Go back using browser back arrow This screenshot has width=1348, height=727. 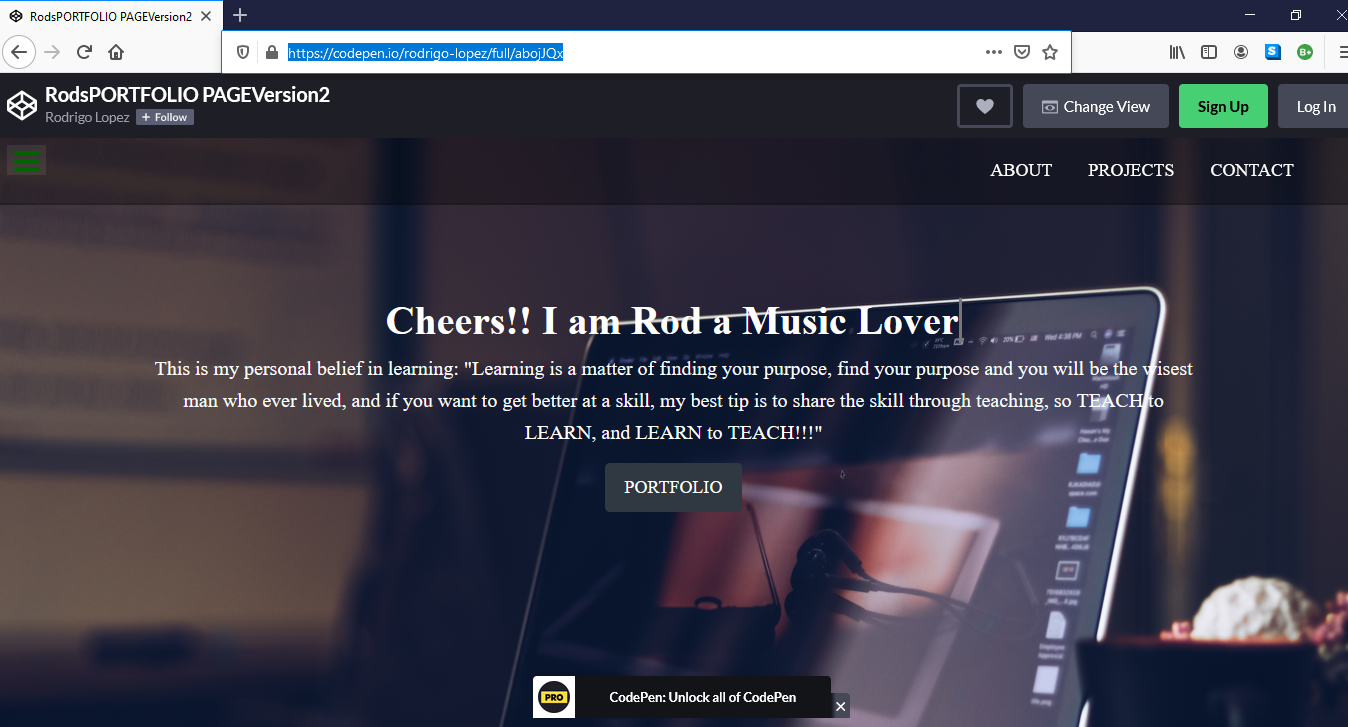point(19,52)
